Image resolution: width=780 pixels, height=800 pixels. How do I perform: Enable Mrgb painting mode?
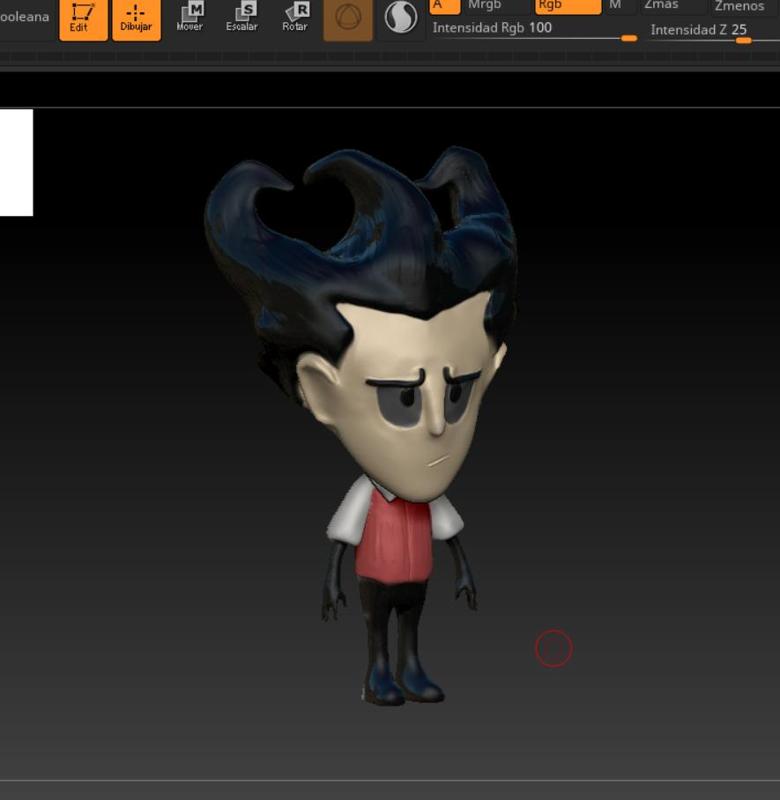coord(496,6)
